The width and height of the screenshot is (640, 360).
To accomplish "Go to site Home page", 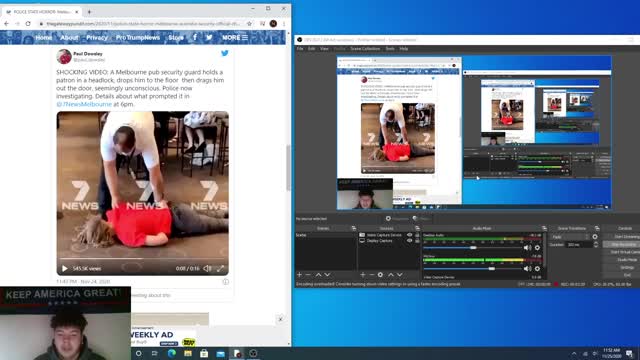I will (x=44, y=37).
